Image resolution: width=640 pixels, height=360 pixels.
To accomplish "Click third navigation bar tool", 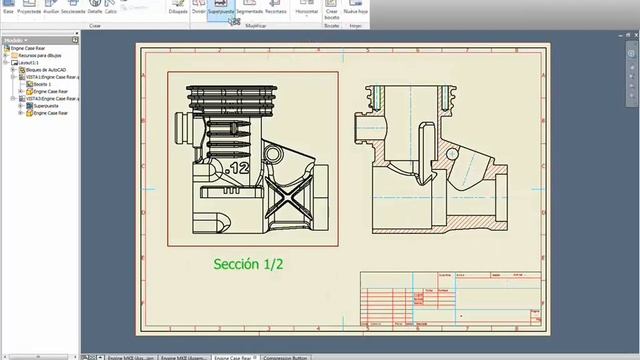I will 632,76.
